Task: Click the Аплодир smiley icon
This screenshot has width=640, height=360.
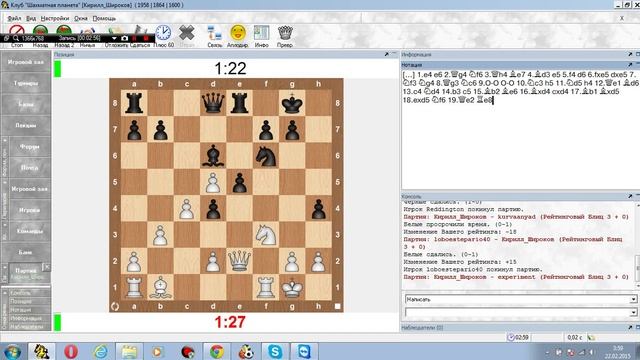Action: (238, 33)
